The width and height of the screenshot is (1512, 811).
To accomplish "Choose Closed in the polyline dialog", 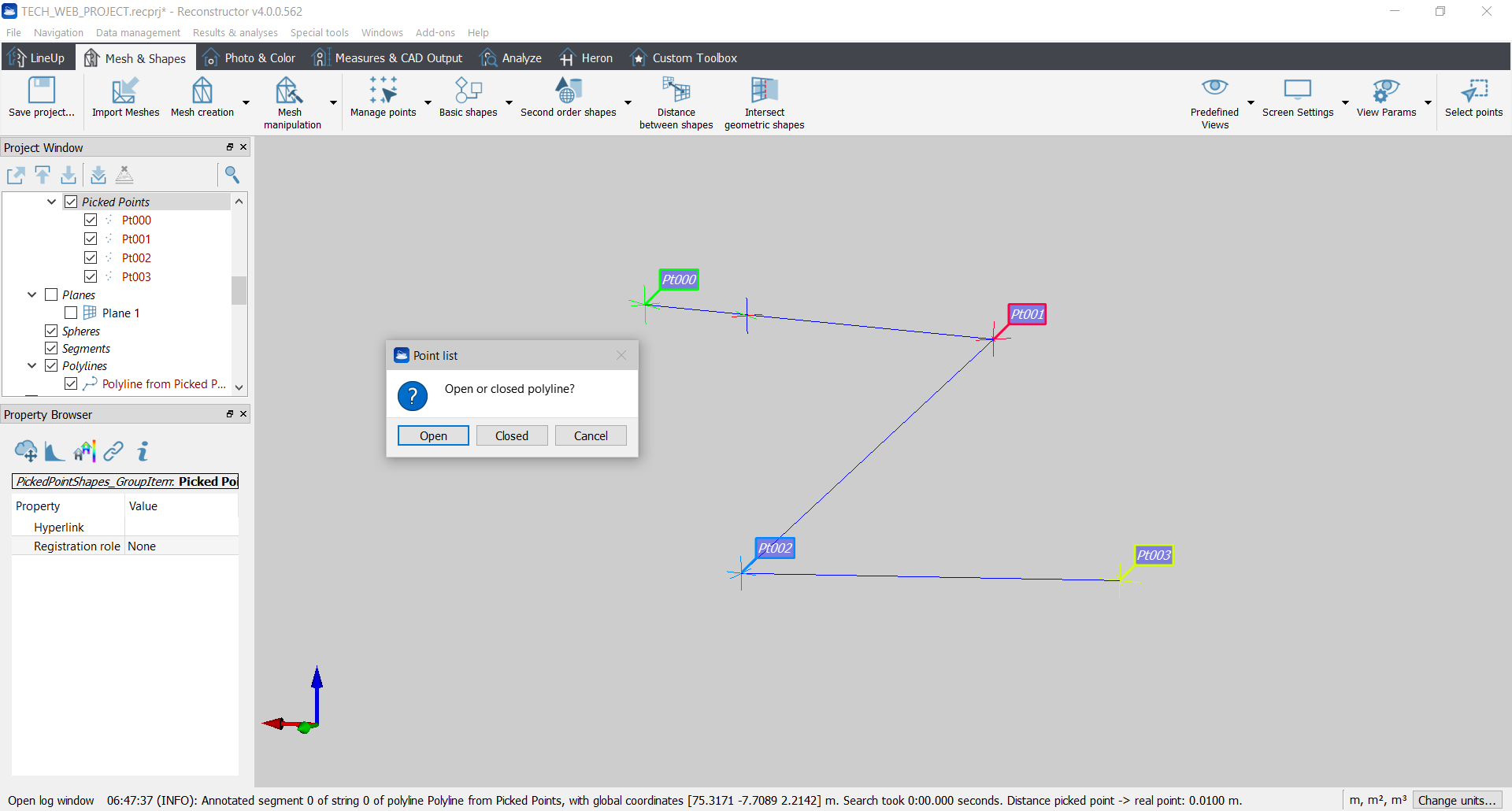I will point(512,435).
